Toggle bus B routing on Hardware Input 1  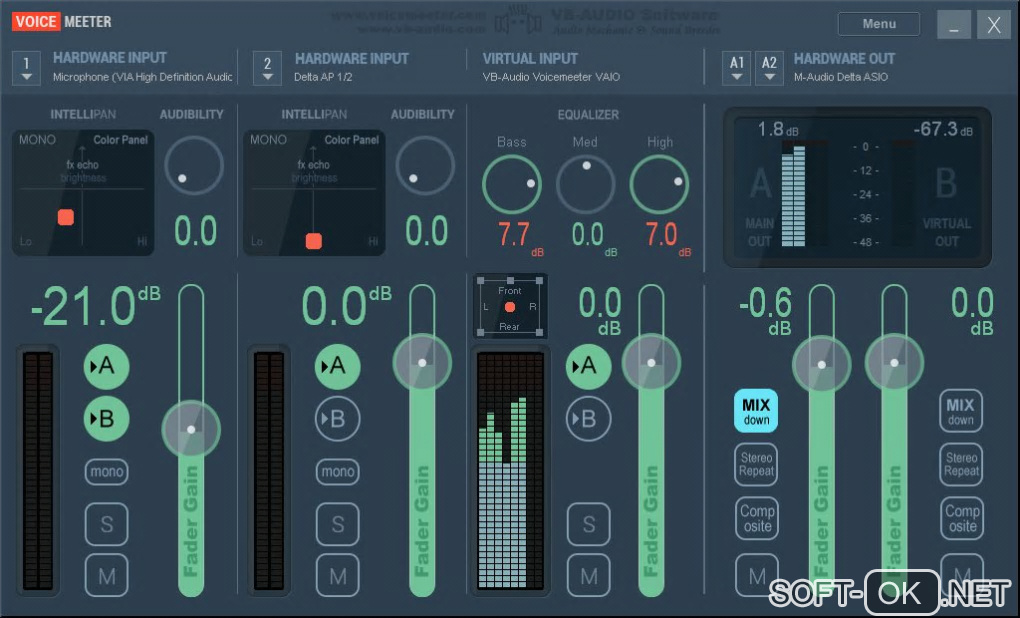[x=106, y=419]
